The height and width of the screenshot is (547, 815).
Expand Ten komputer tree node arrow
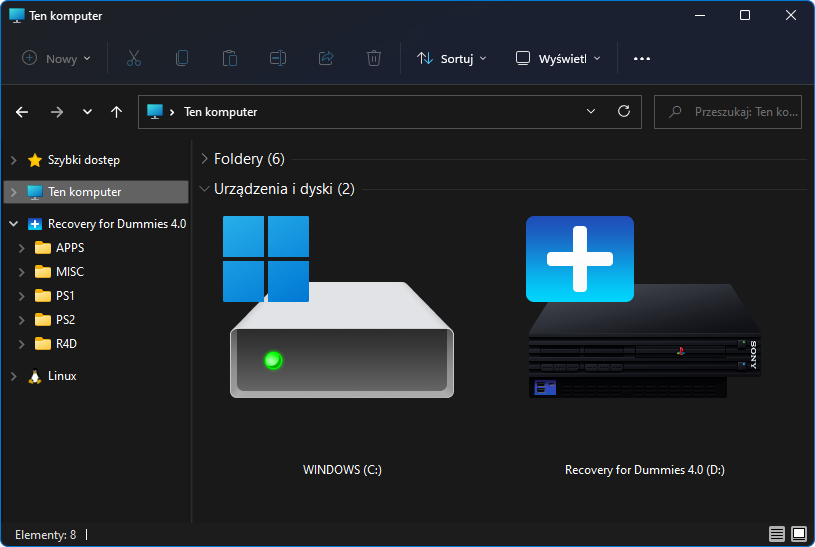(14, 192)
